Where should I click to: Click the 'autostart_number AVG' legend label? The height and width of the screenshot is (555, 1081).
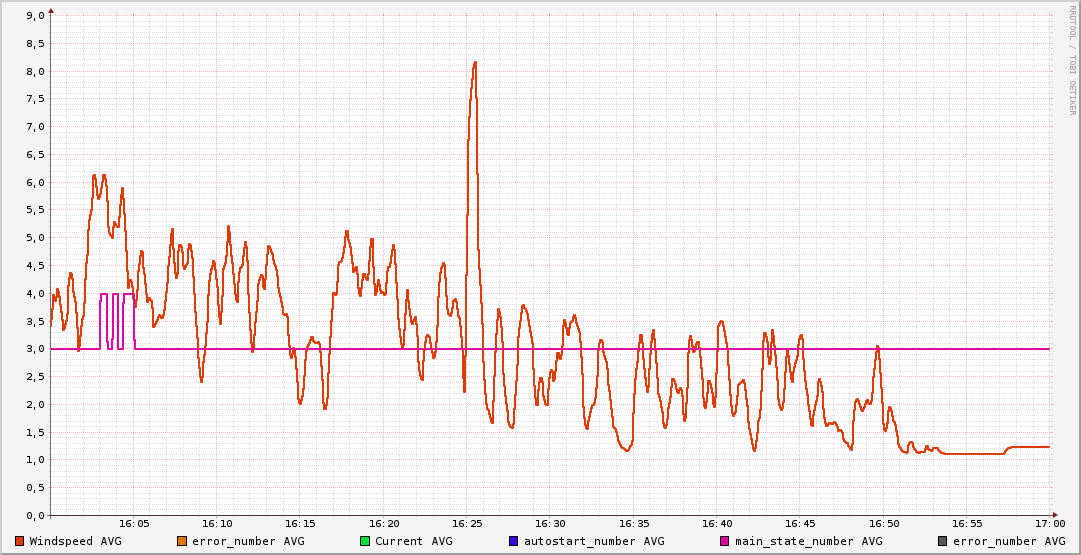click(594, 541)
